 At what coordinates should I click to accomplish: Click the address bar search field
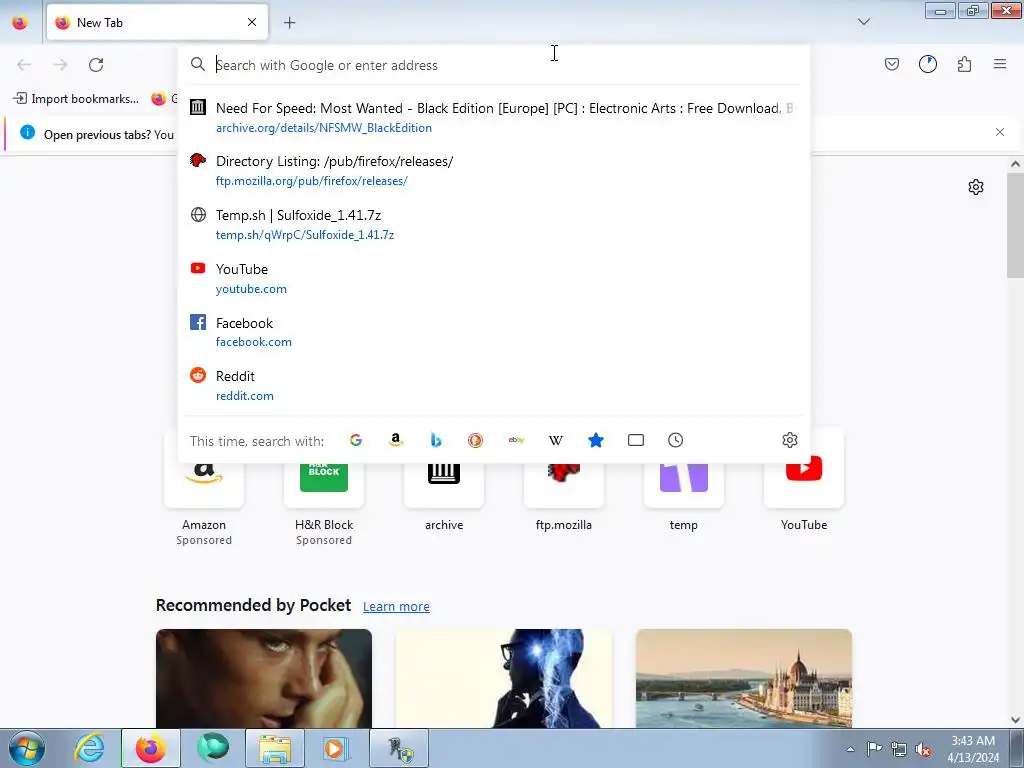(x=494, y=65)
